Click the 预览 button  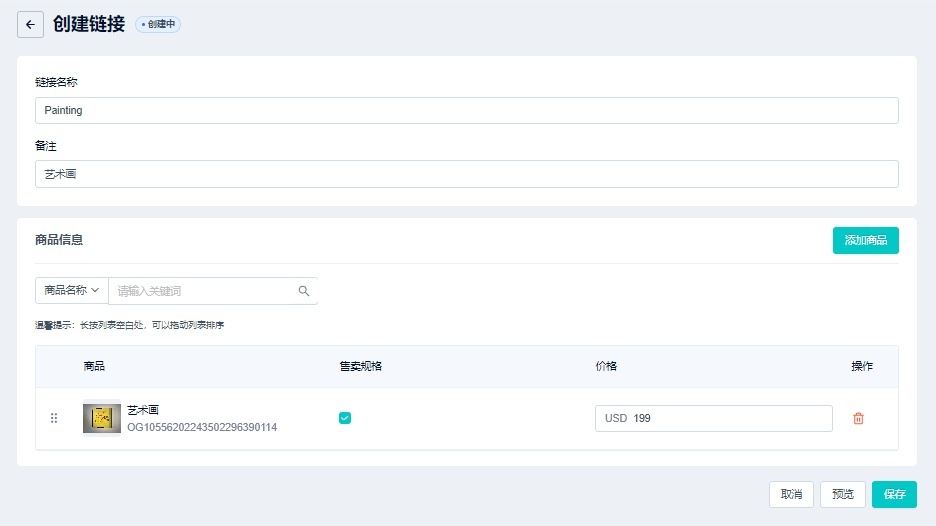tap(842, 494)
